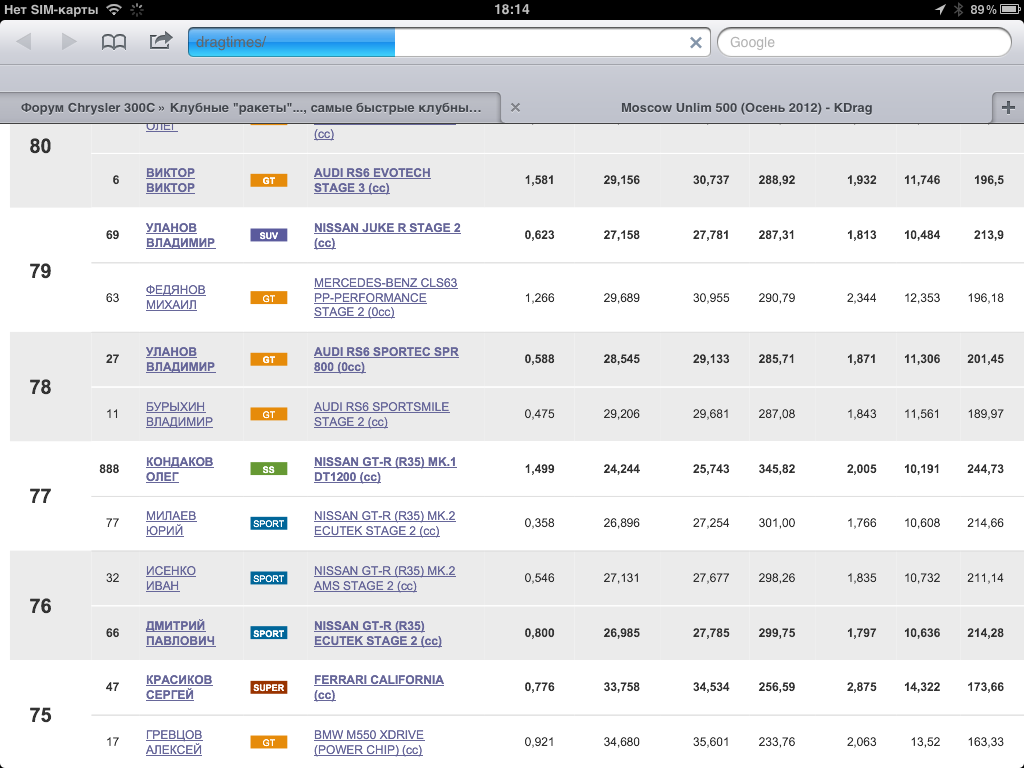Screen dimensions: 1024x768
Task: Switch to the Moscow Unlim 500 KDrag tab
Action: [x=746, y=107]
